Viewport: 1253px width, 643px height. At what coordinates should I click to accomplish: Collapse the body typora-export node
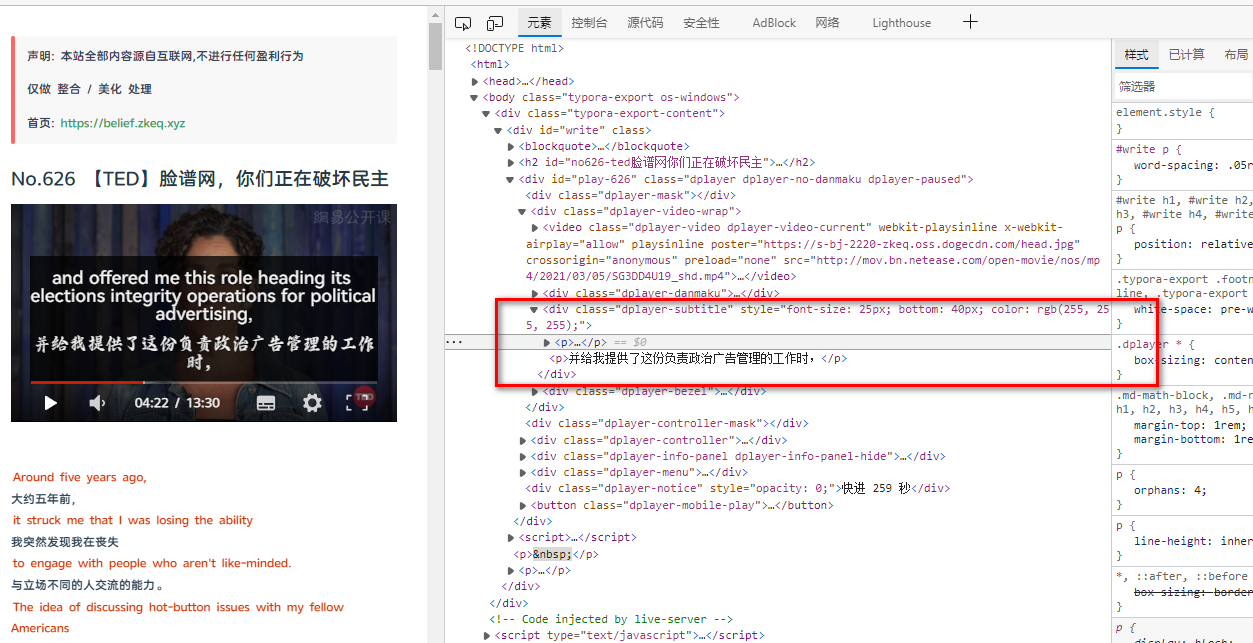pos(475,98)
